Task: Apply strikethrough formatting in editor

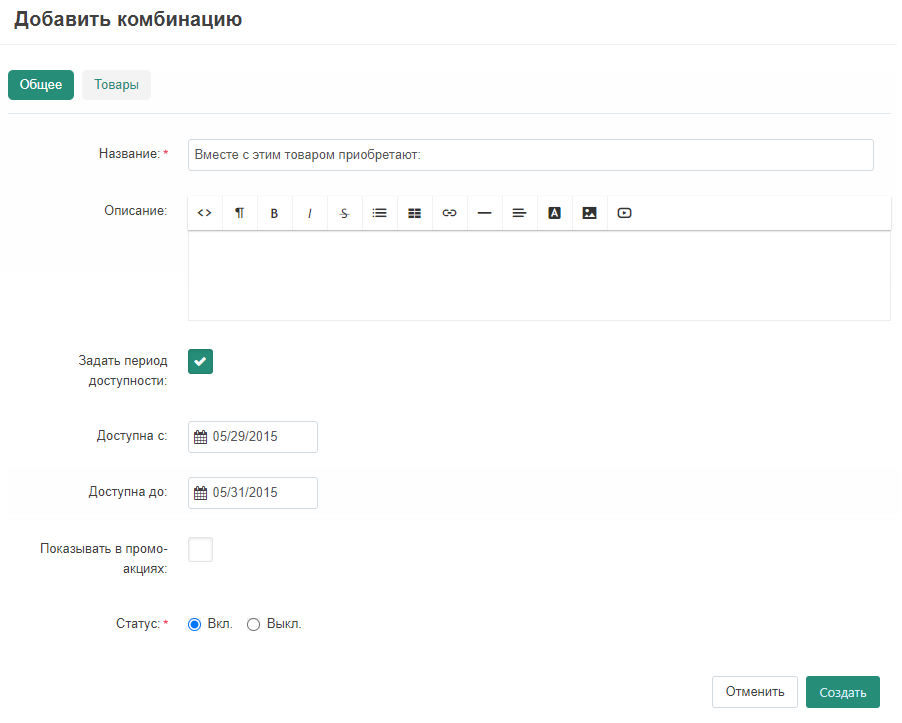Action: [x=345, y=213]
